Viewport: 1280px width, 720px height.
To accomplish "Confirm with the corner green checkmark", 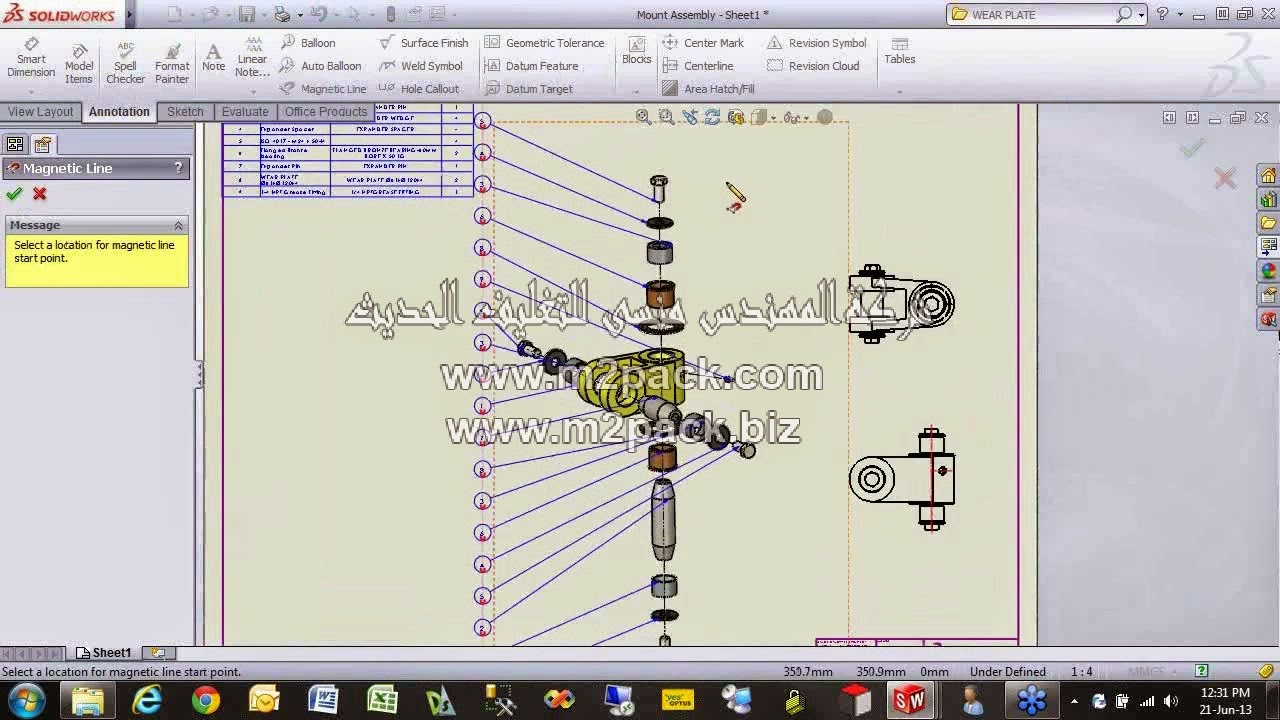I will pyautogui.click(x=1191, y=149).
